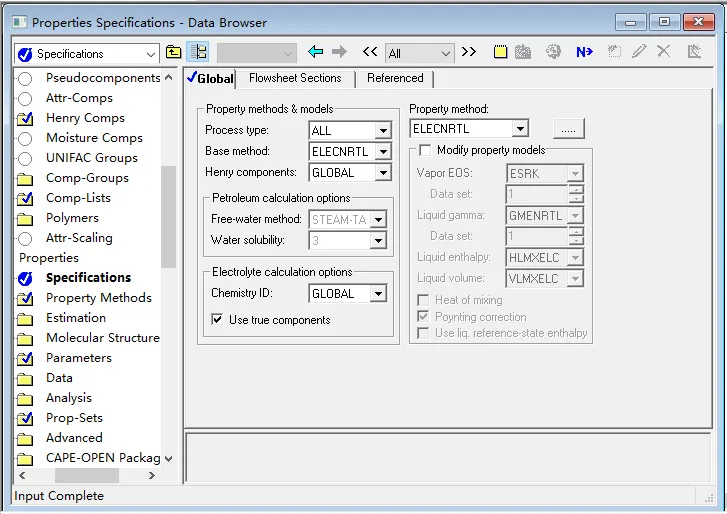Click the Up One Level folder icon

click(x=173, y=52)
